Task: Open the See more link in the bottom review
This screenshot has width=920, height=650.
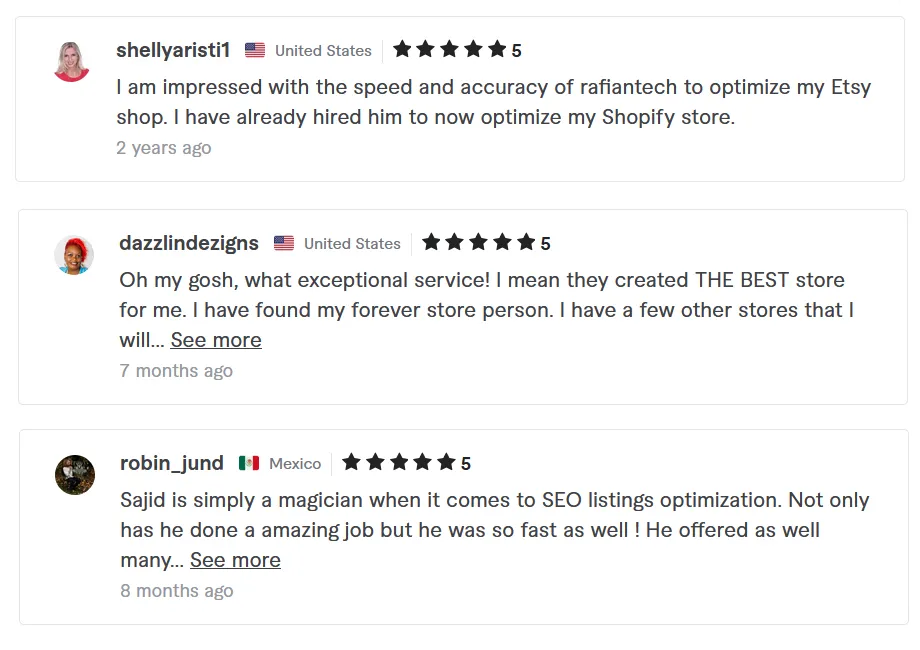Action: (x=235, y=560)
